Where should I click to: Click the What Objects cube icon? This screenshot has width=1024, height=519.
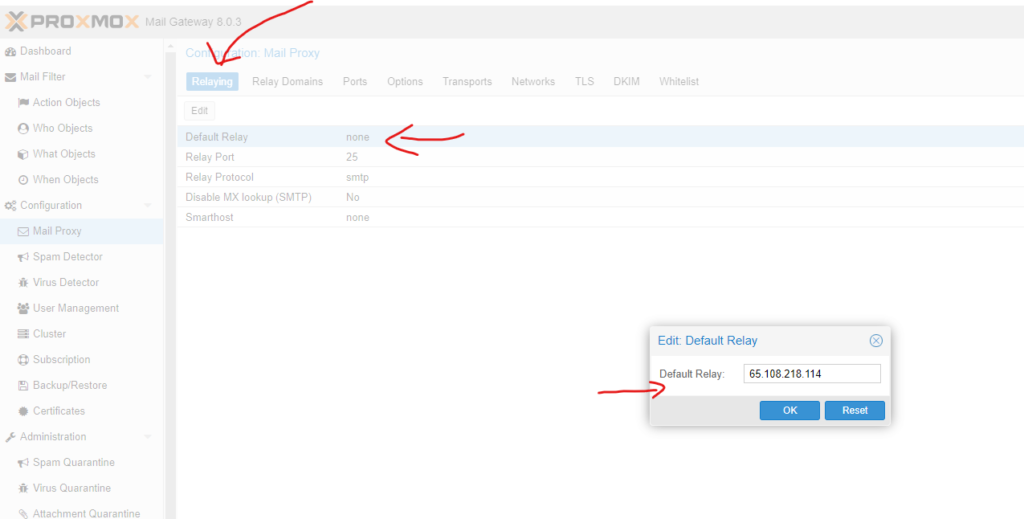point(23,154)
